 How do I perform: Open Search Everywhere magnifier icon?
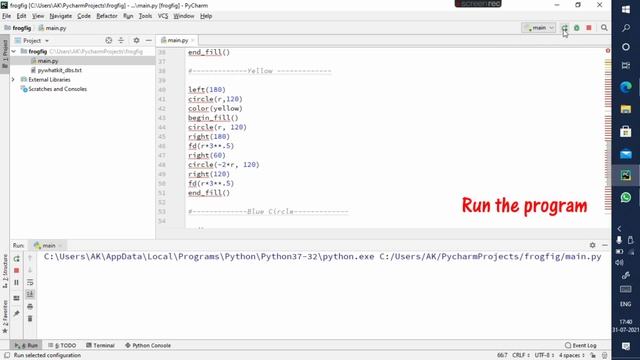coord(604,28)
